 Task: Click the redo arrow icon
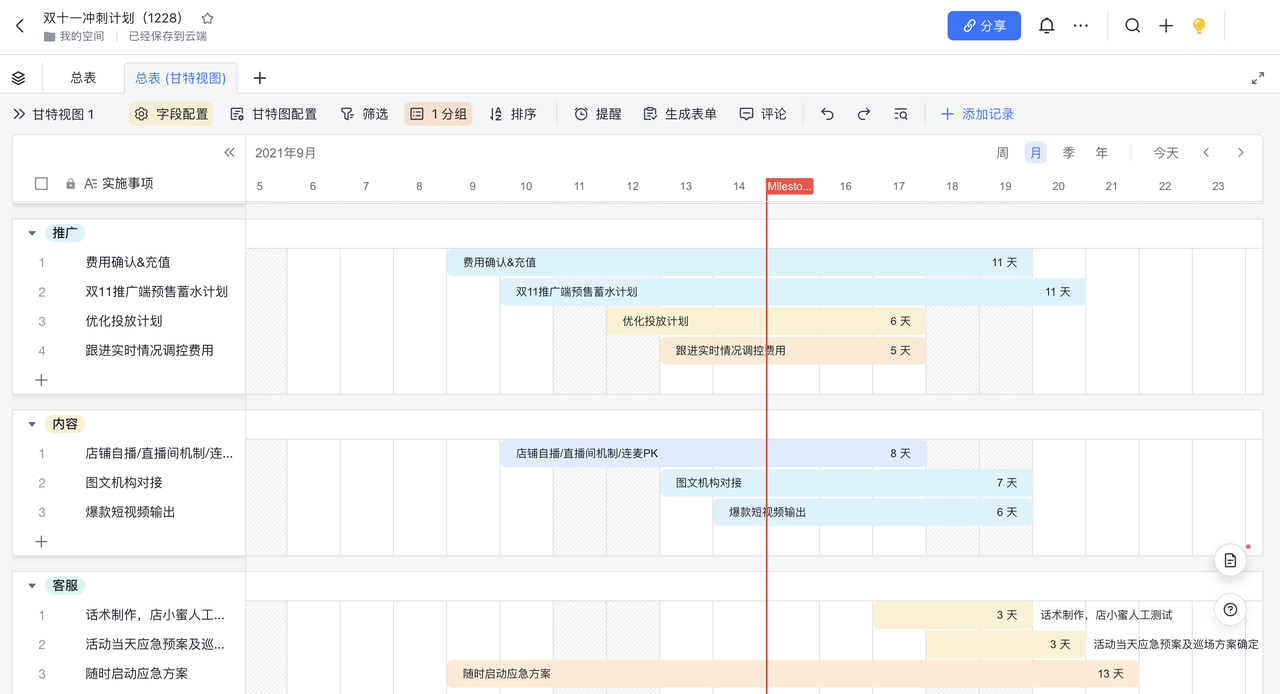coord(864,114)
